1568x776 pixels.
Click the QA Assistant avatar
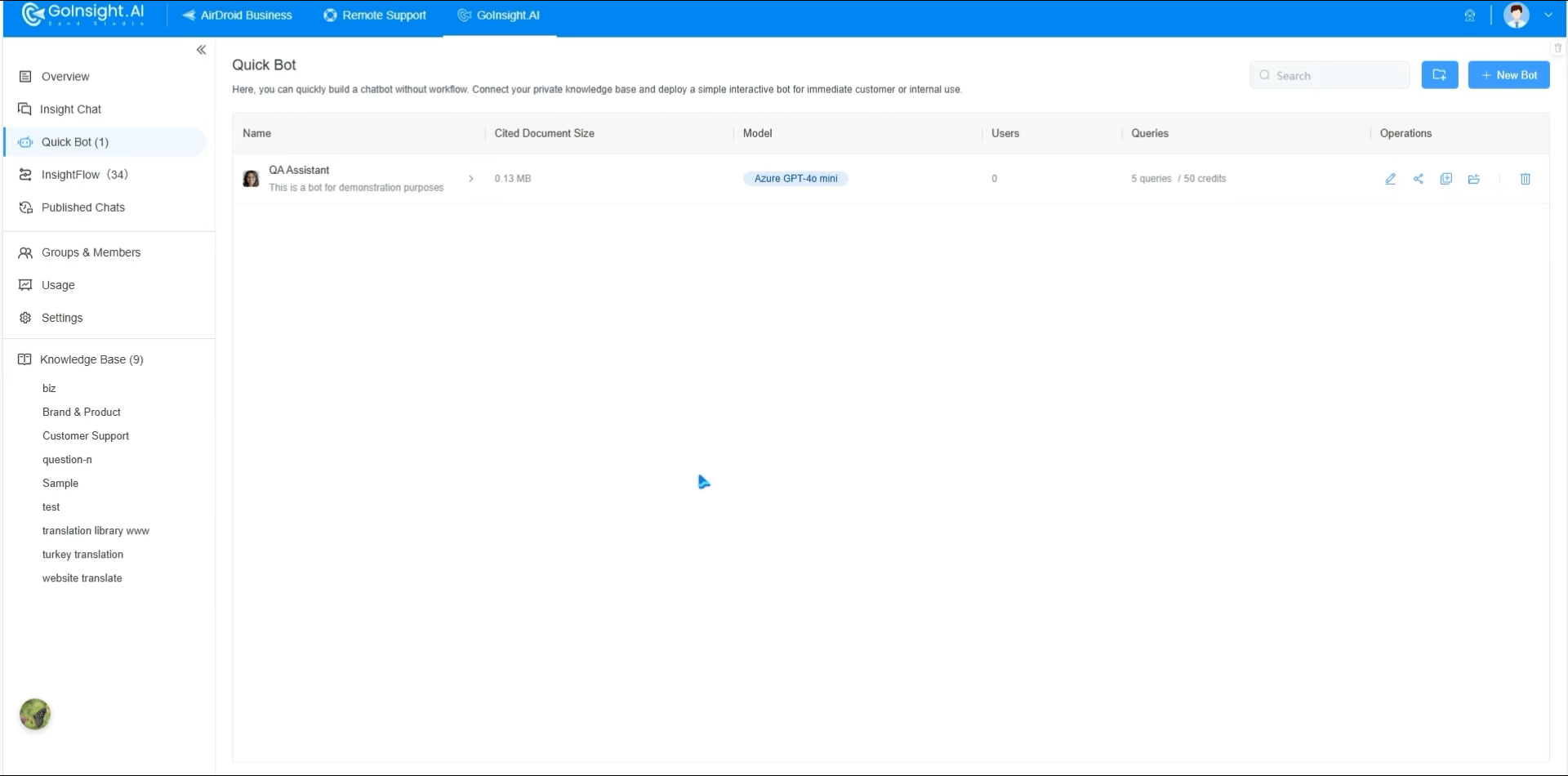point(252,179)
